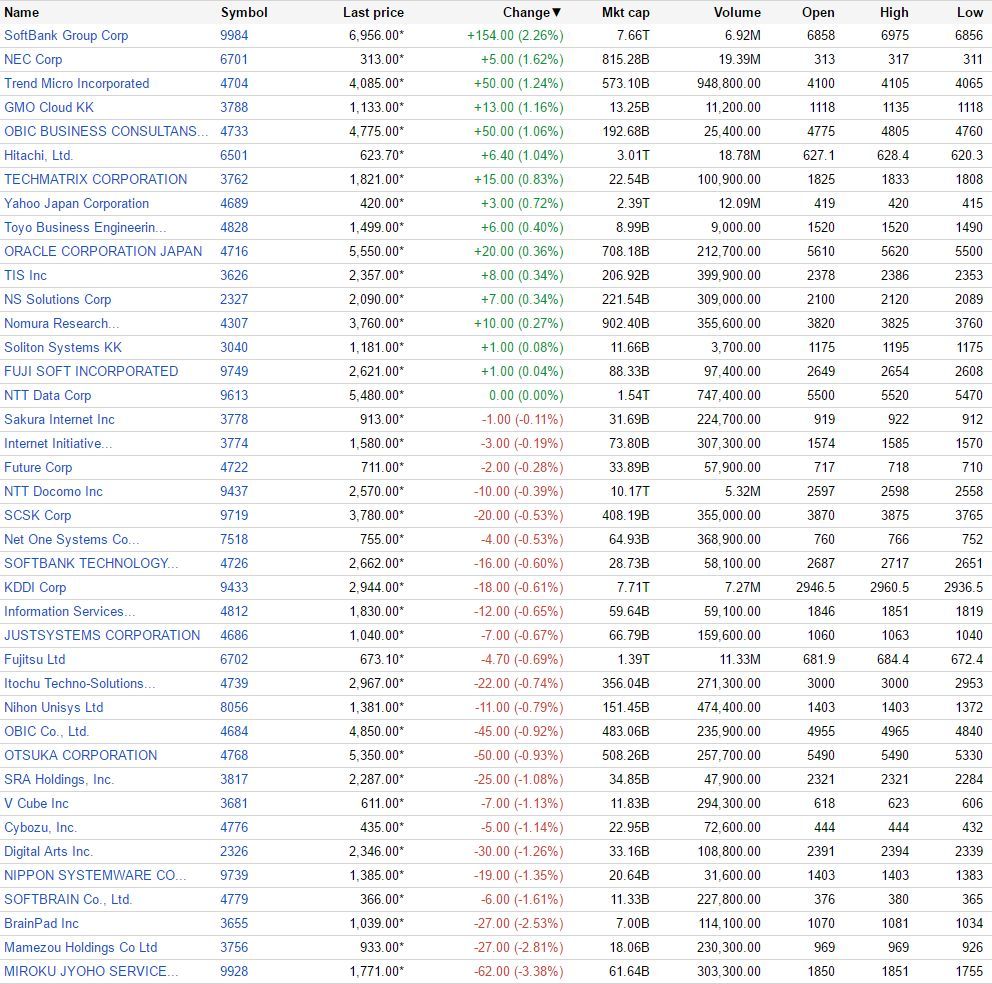Viewport: 992px width, 984px height.
Task: Open ORACLE CORPORATION JAPAN link
Action: tap(103, 251)
